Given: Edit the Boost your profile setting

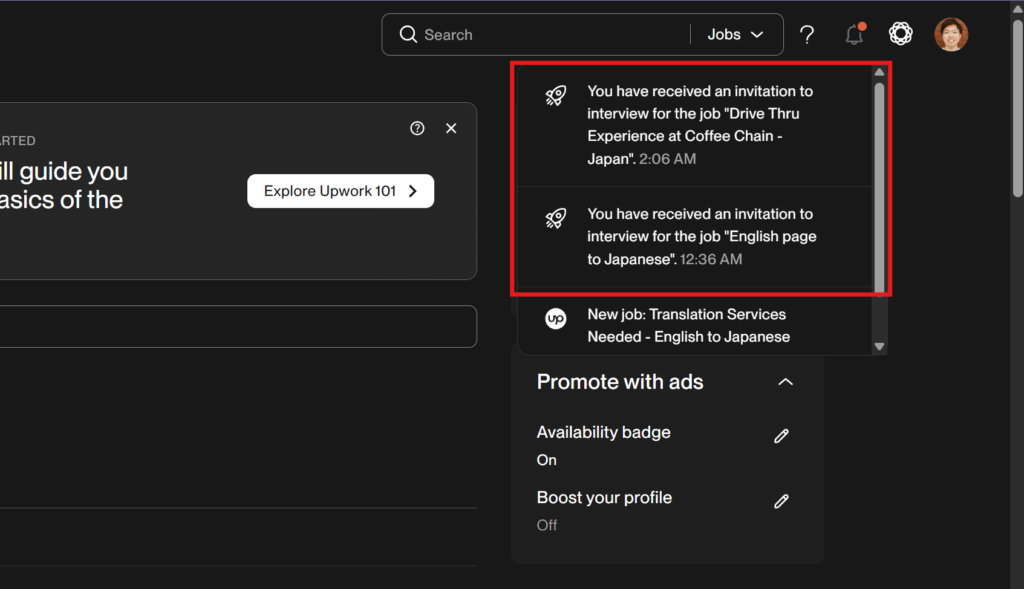Looking at the screenshot, I should [x=782, y=501].
